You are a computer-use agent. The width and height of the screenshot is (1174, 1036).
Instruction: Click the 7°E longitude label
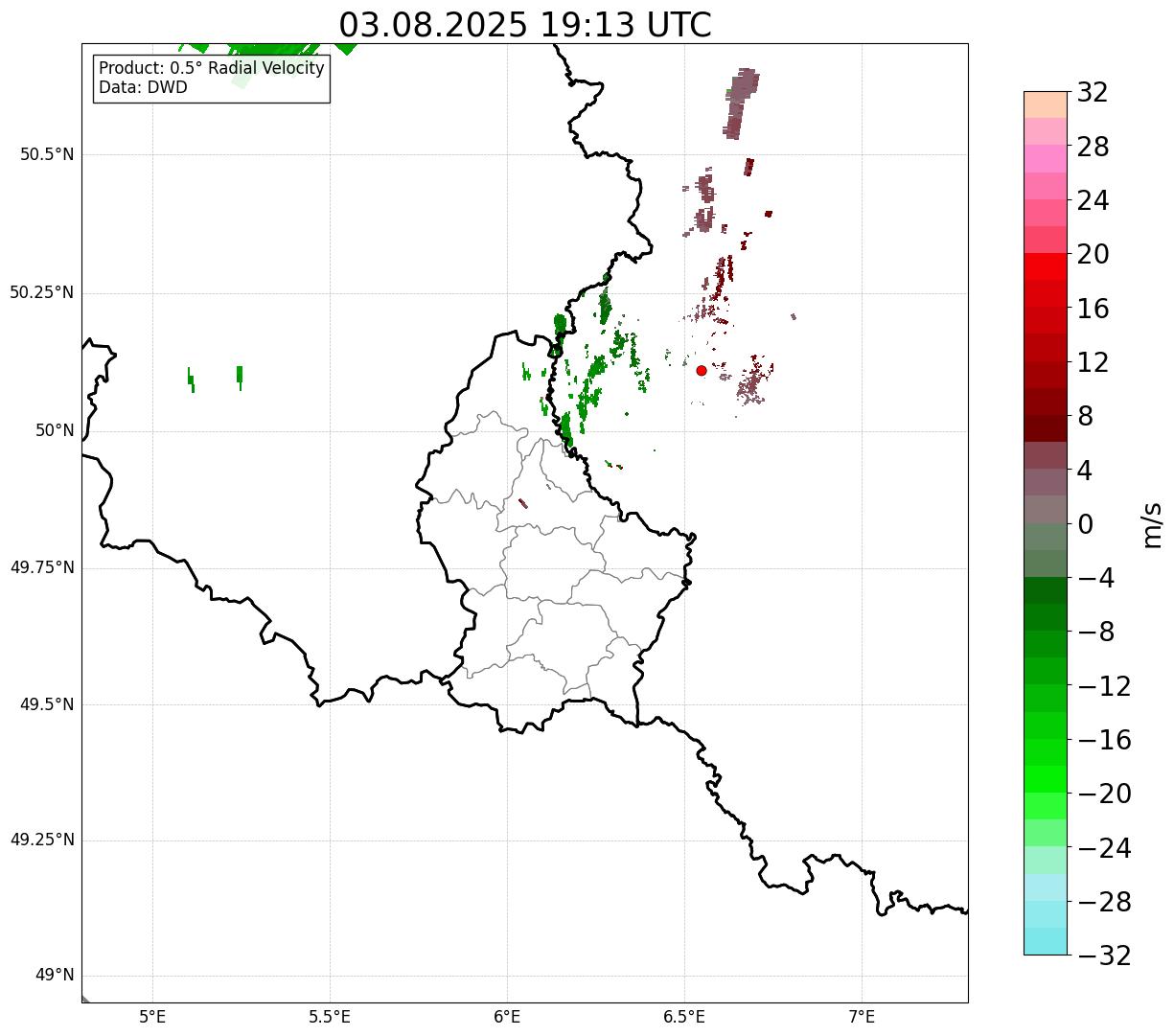point(862,1017)
